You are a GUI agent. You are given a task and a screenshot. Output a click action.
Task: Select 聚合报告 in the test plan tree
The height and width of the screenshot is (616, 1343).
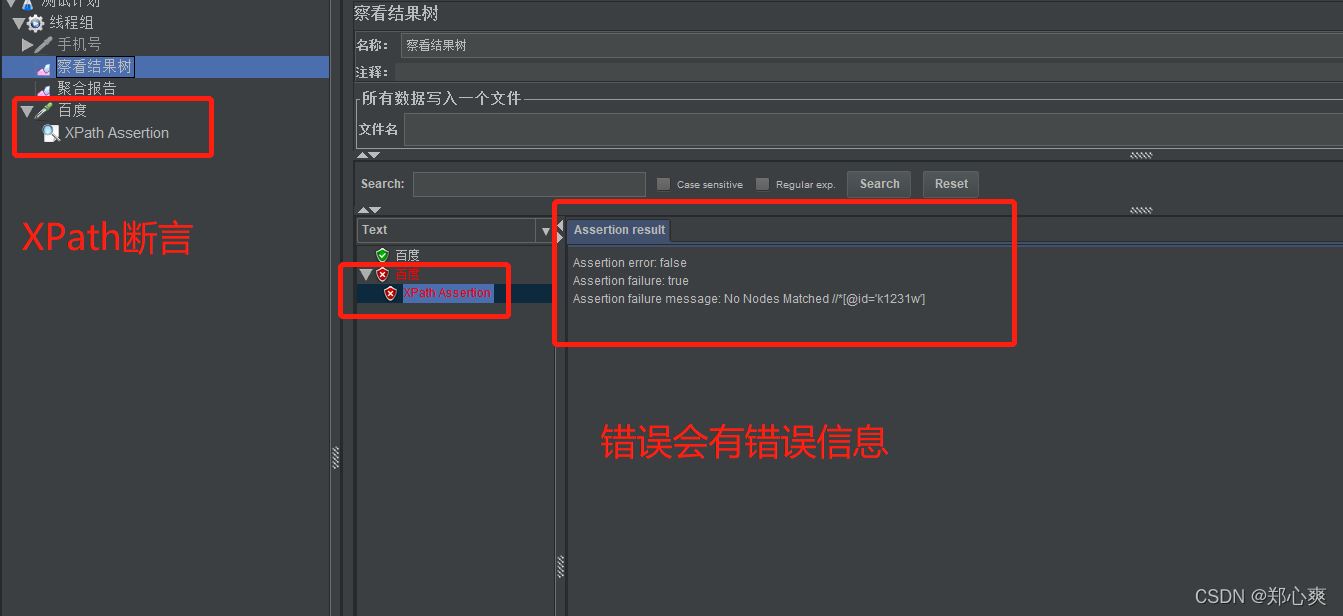pyautogui.click(x=87, y=89)
